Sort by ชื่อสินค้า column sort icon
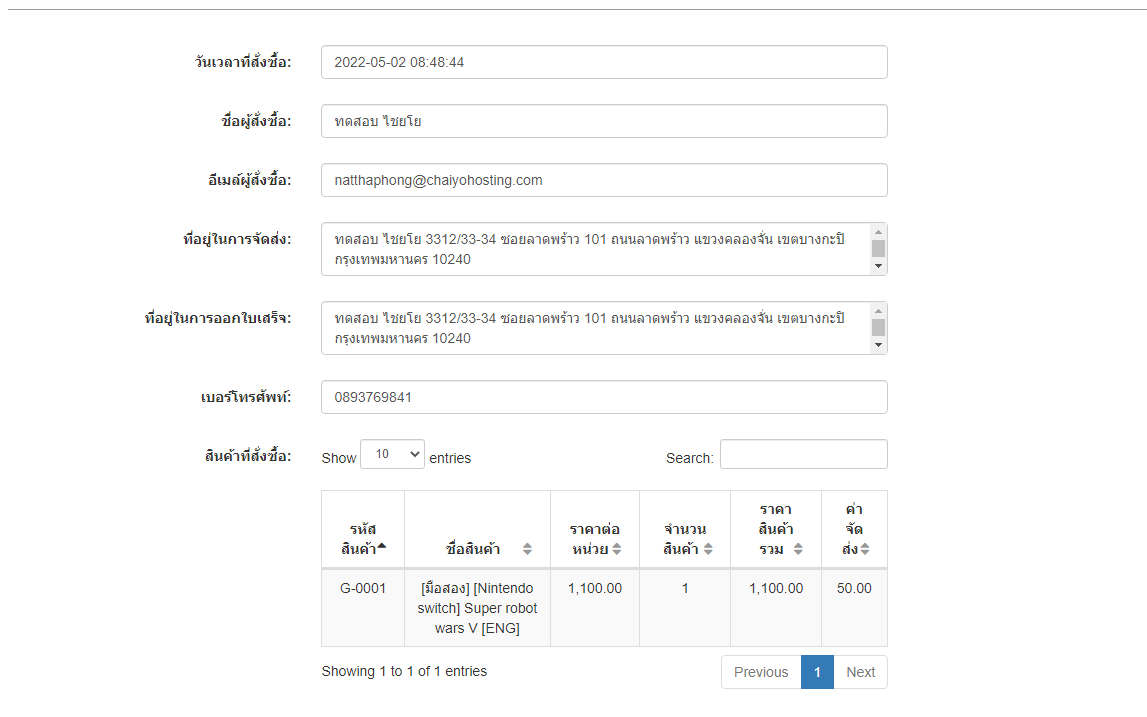Screen dimensions: 1147x717 coord(527,549)
